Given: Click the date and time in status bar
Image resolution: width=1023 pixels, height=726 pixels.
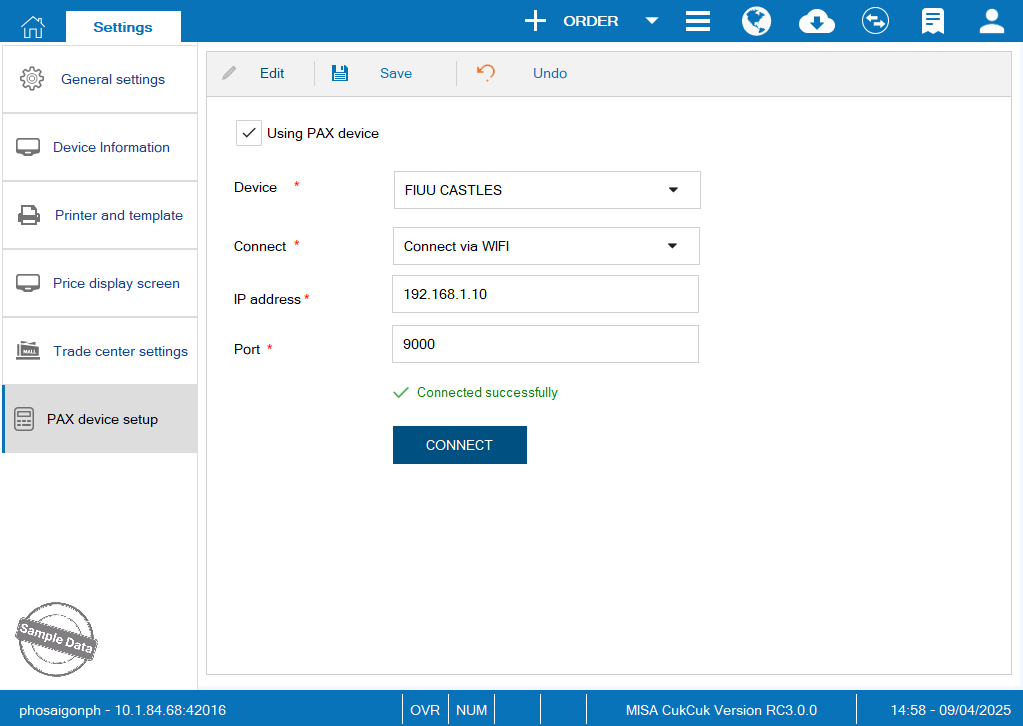Looking at the screenshot, I should [x=951, y=710].
